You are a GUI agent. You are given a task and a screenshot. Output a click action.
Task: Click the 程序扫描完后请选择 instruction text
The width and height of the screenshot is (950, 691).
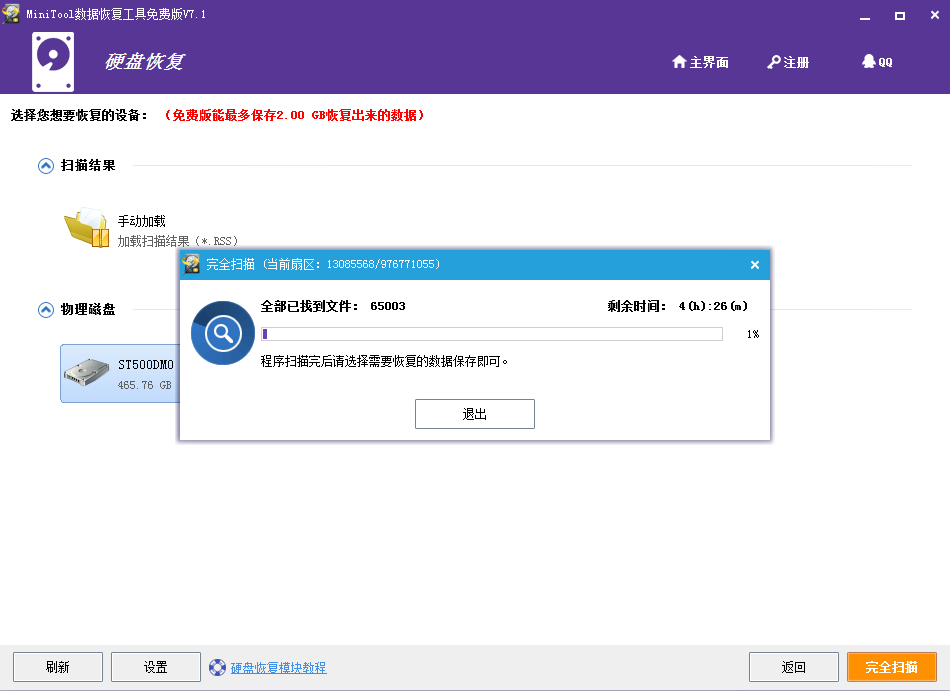[384, 361]
